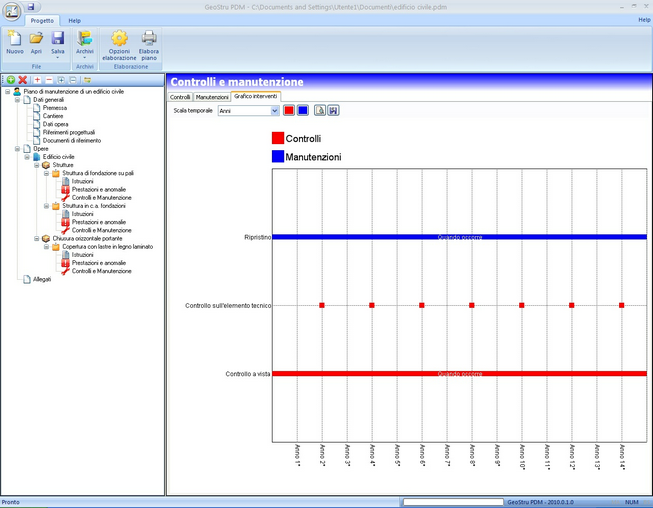Open the Salva dropdown arrow
The height and width of the screenshot is (508, 653).
click(x=57, y=57)
